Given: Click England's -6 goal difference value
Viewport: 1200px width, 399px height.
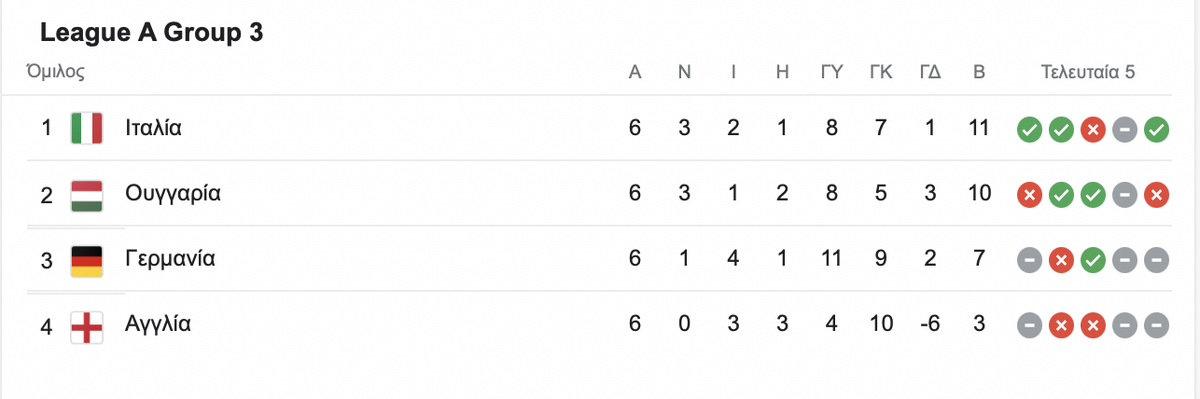Looking at the screenshot, I should tap(930, 325).
